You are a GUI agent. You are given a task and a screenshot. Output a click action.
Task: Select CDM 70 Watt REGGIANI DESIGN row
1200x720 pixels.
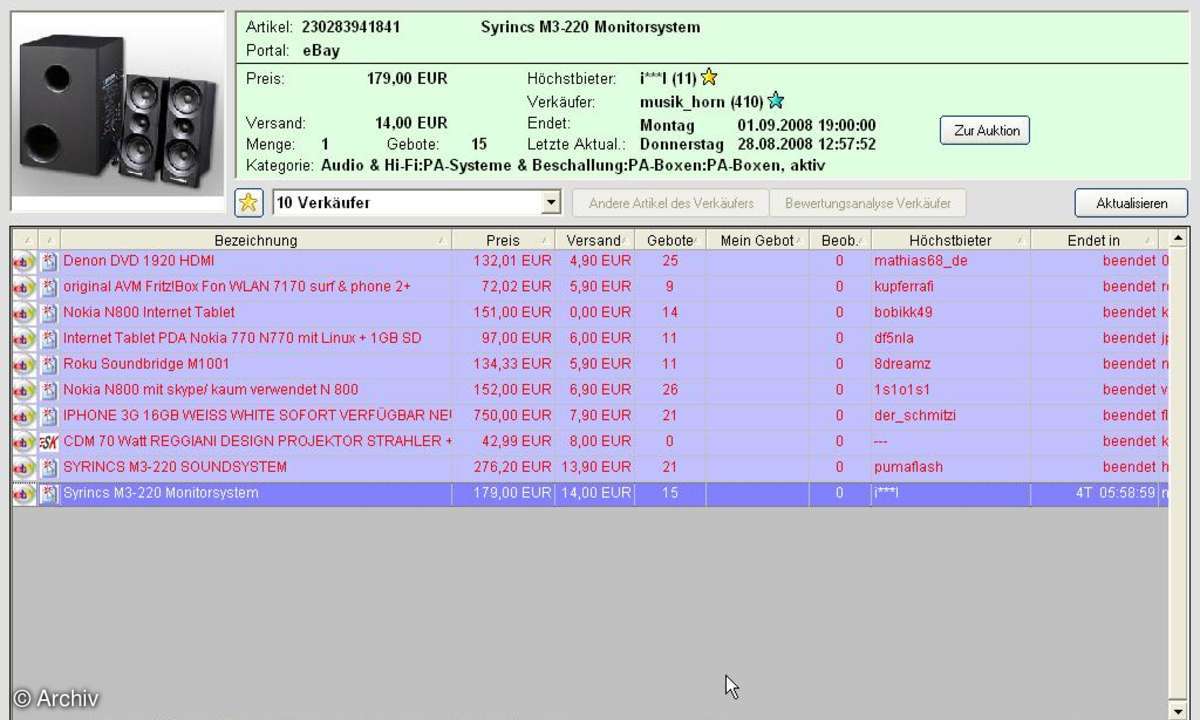coord(590,441)
